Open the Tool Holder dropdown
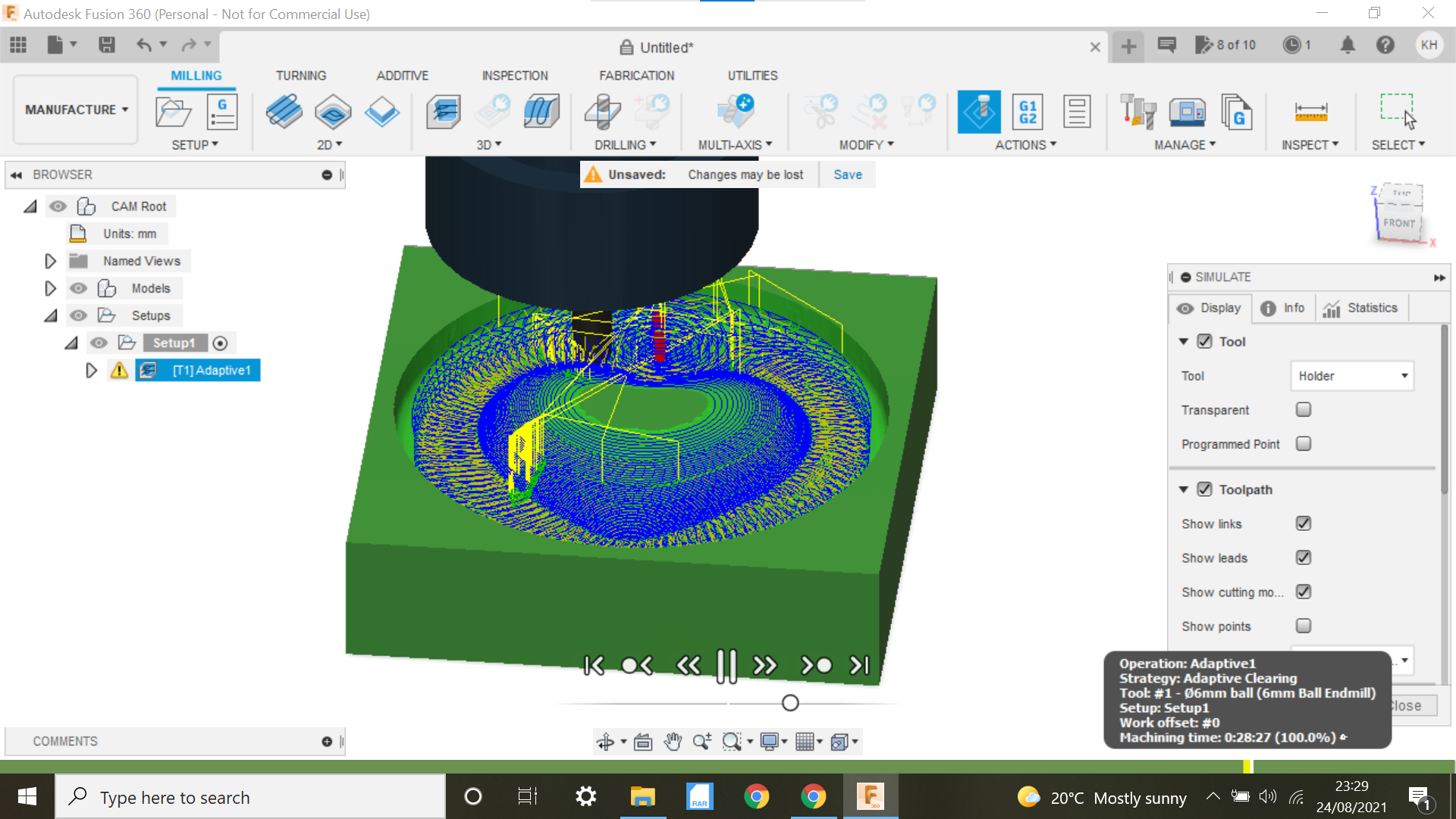 tap(1352, 376)
